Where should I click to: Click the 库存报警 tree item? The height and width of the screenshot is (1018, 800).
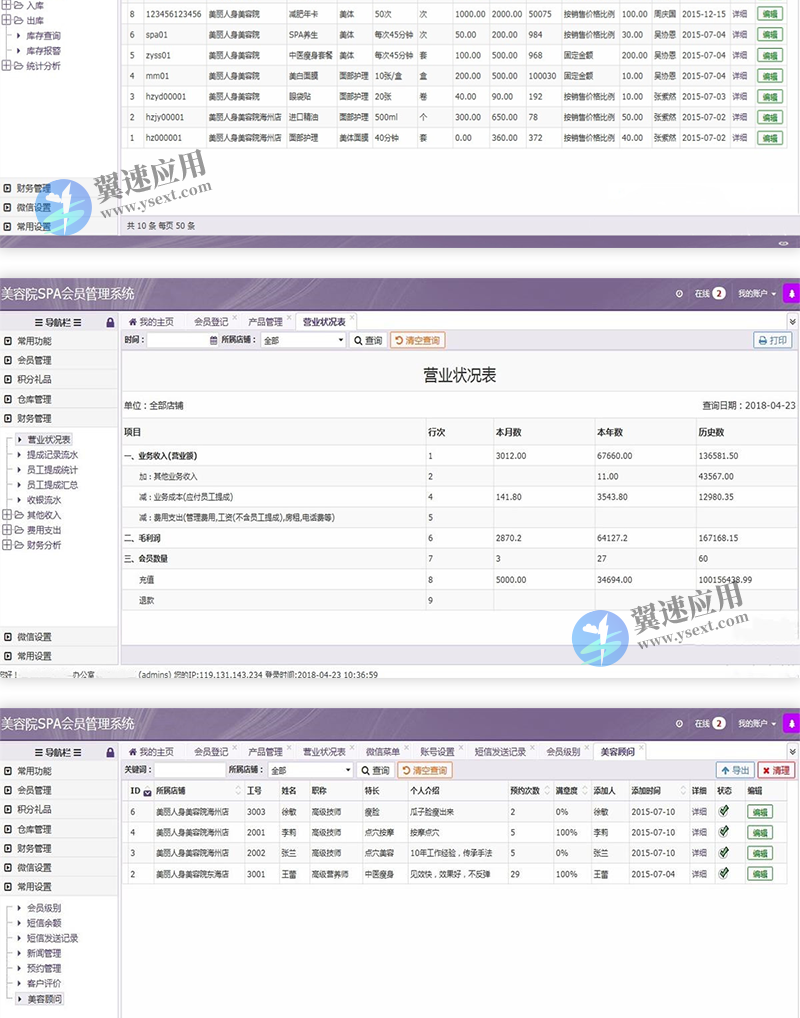coord(43,50)
